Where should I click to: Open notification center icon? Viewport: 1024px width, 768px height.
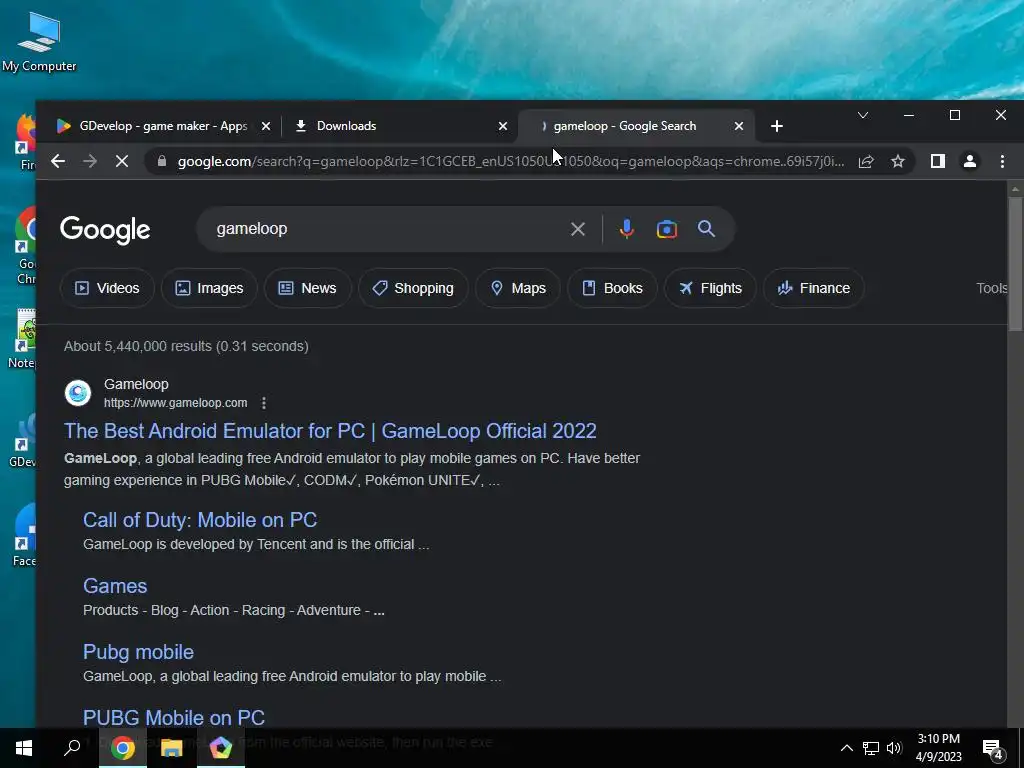coord(993,748)
